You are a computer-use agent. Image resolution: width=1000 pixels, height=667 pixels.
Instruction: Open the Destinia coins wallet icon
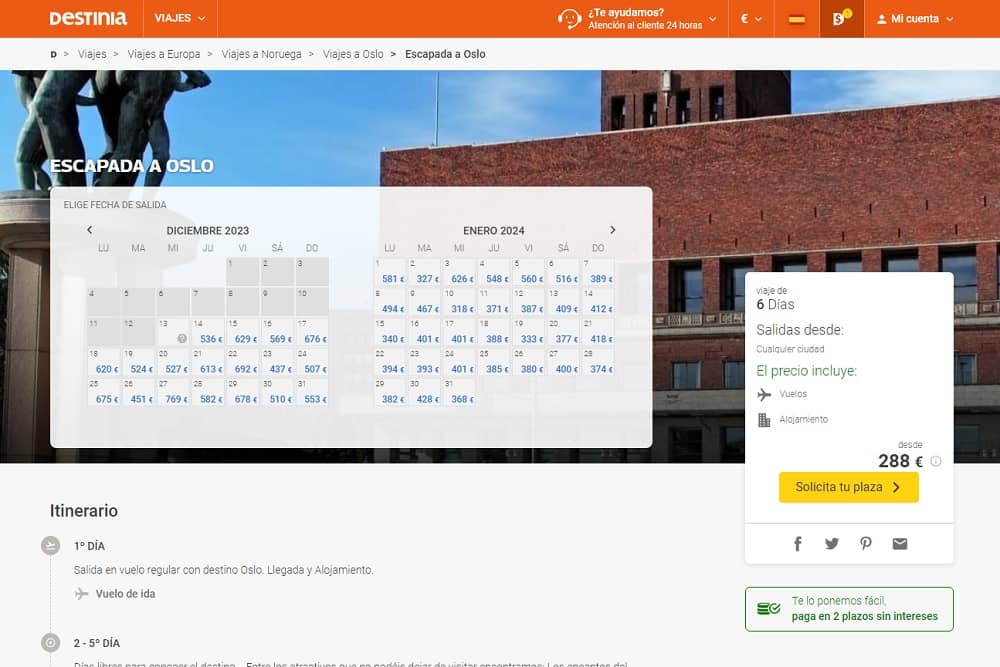click(842, 18)
